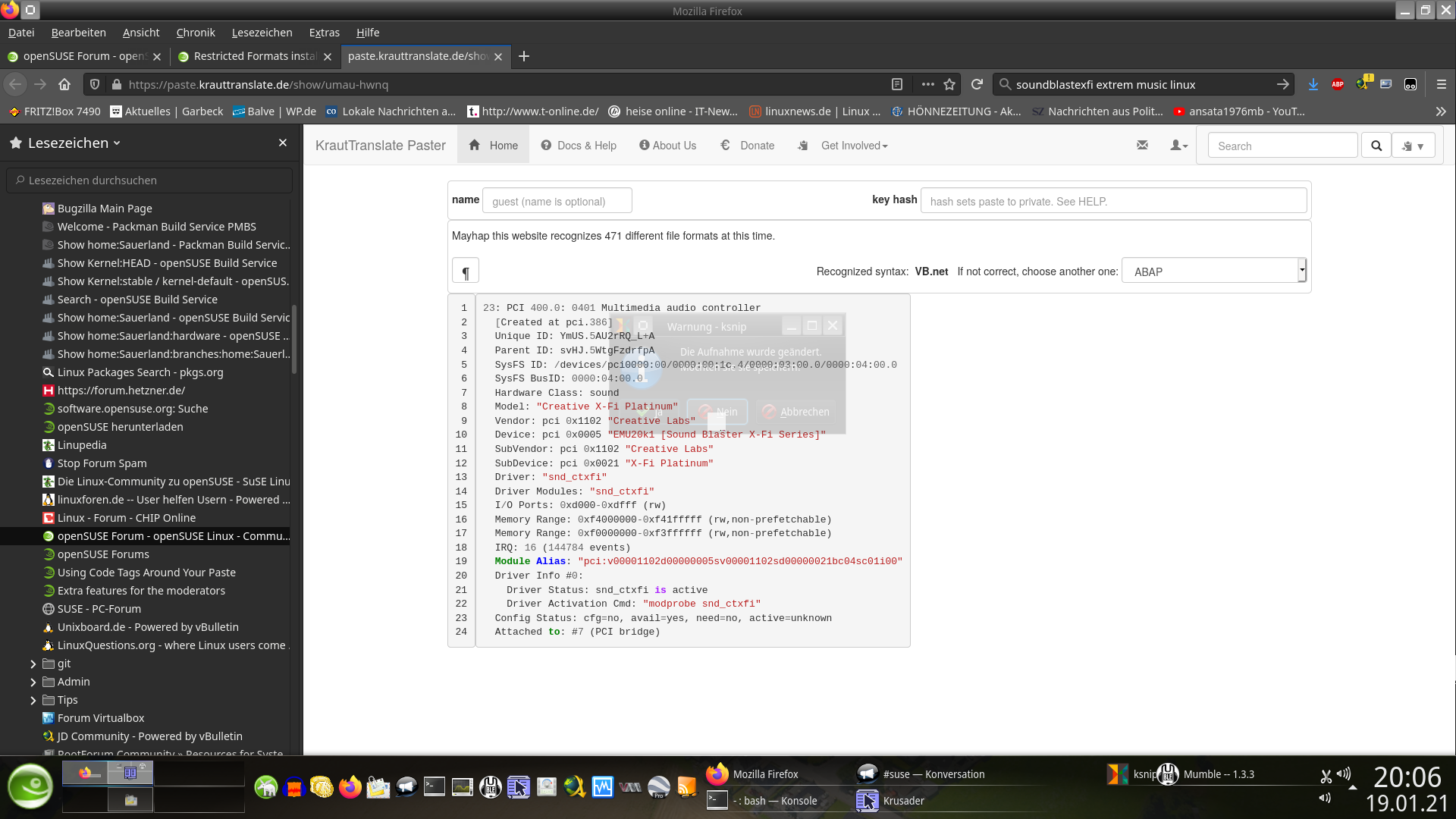Open the Stop Forum Spam bookmark
Viewport: 1456px width, 819px height.
tap(102, 463)
